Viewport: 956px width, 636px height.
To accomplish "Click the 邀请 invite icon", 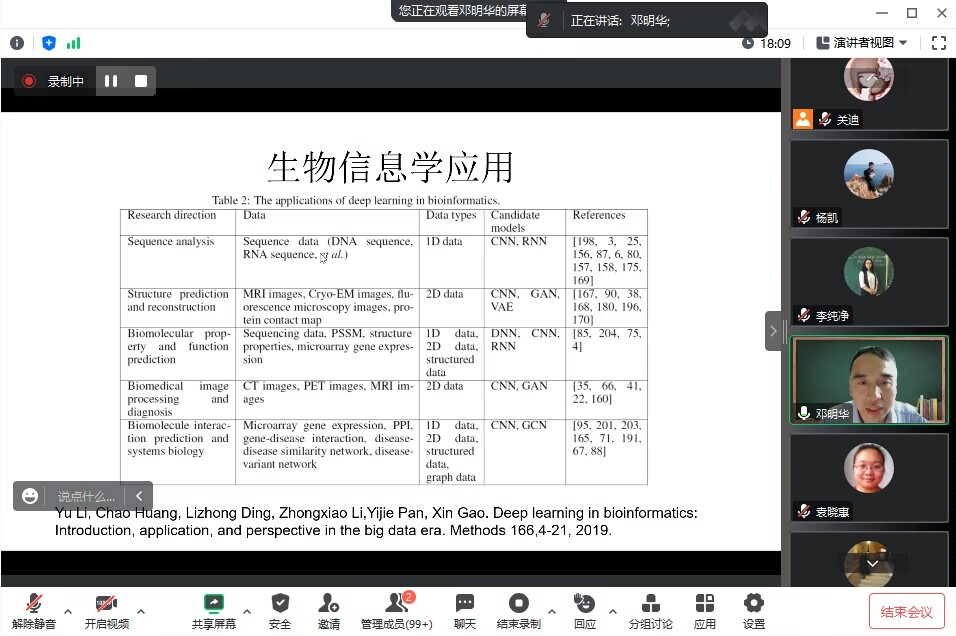I will pyautogui.click(x=328, y=609).
